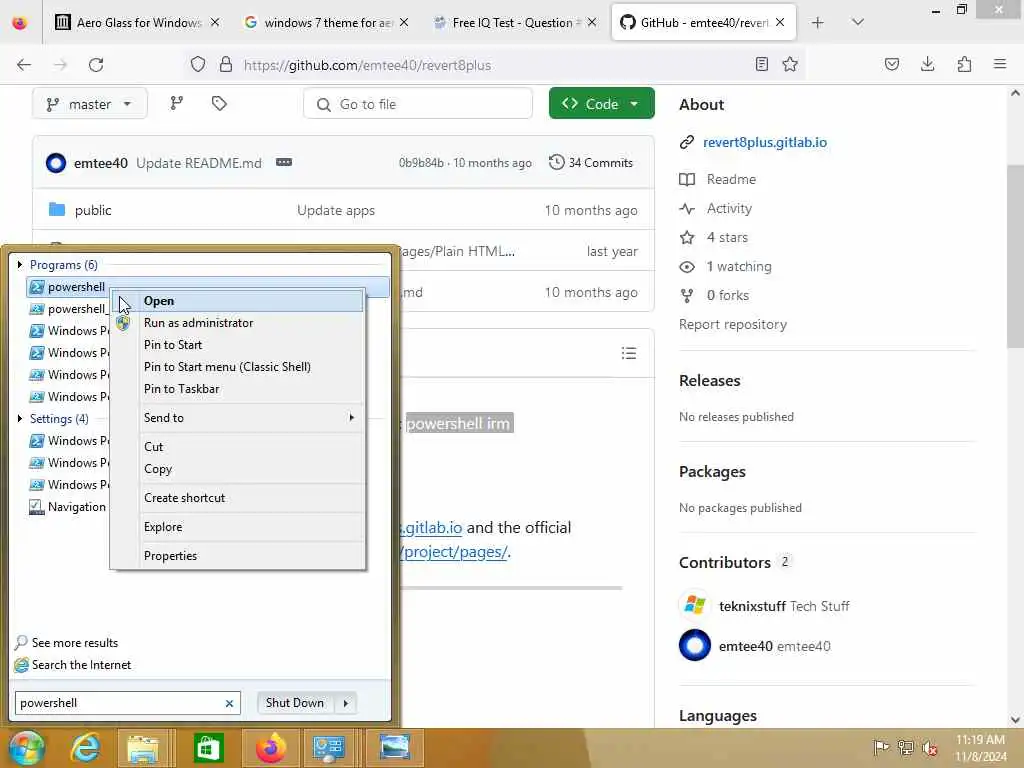This screenshot has width=1024, height=768.
Task: Switch to the Aero Glass for Windows tab
Action: click(x=138, y=23)
